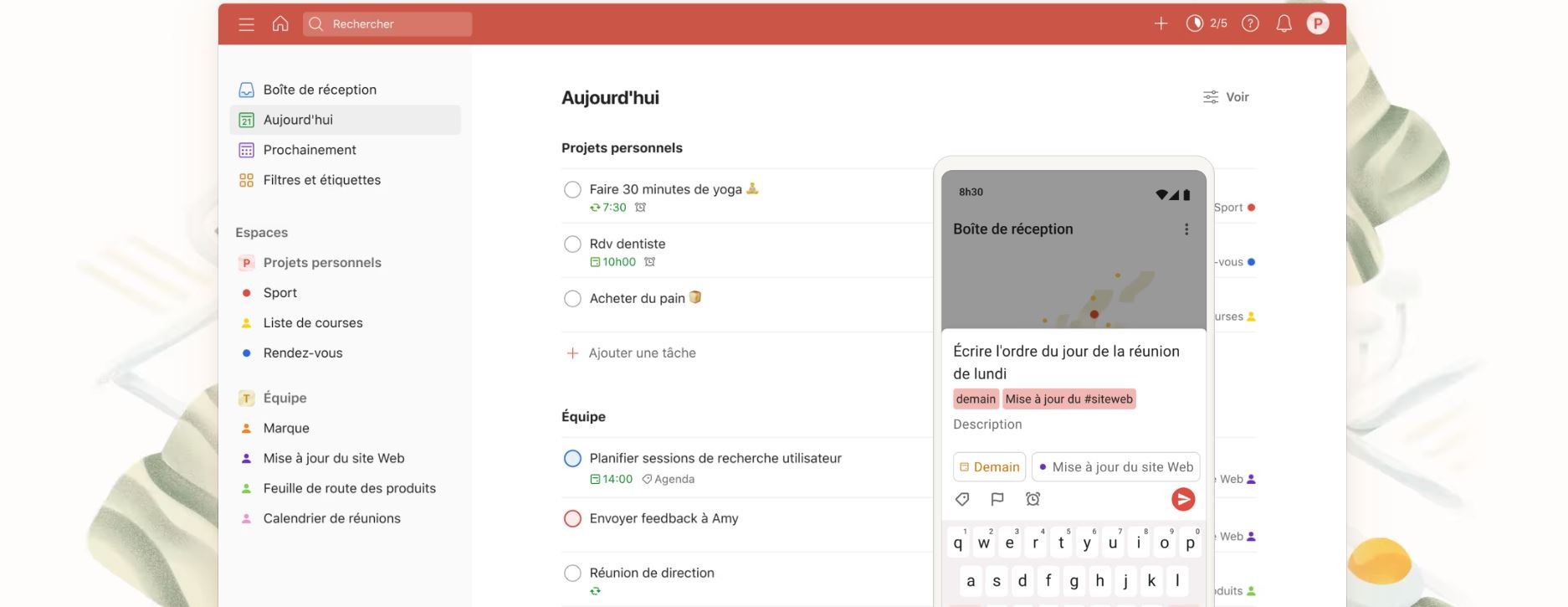Click the alarm icon on Rdv dentiste
The image size is (1568, 607).
[x=650, y=262]
